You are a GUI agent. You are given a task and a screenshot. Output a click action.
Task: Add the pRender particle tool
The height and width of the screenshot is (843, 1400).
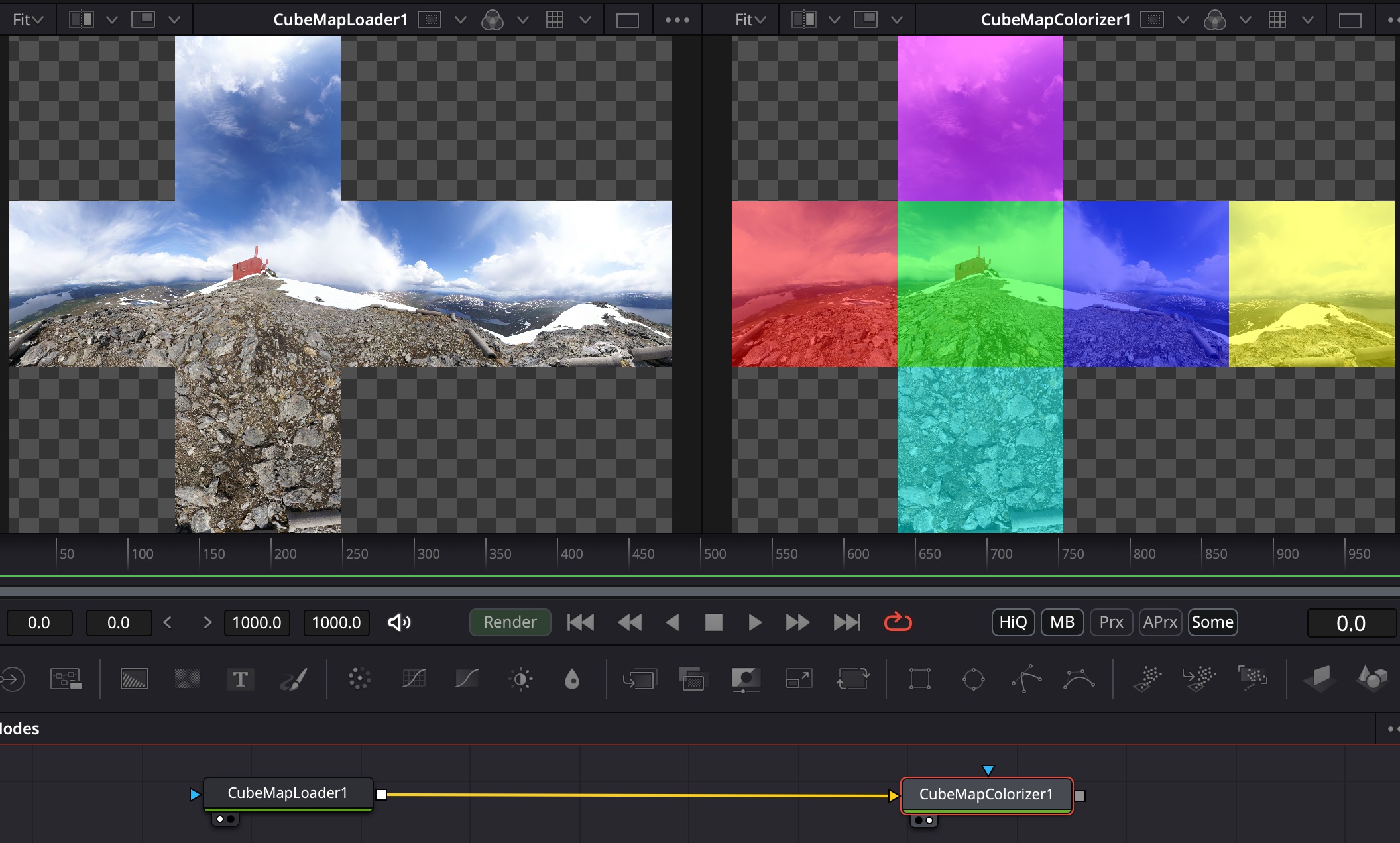point(1253,679)
